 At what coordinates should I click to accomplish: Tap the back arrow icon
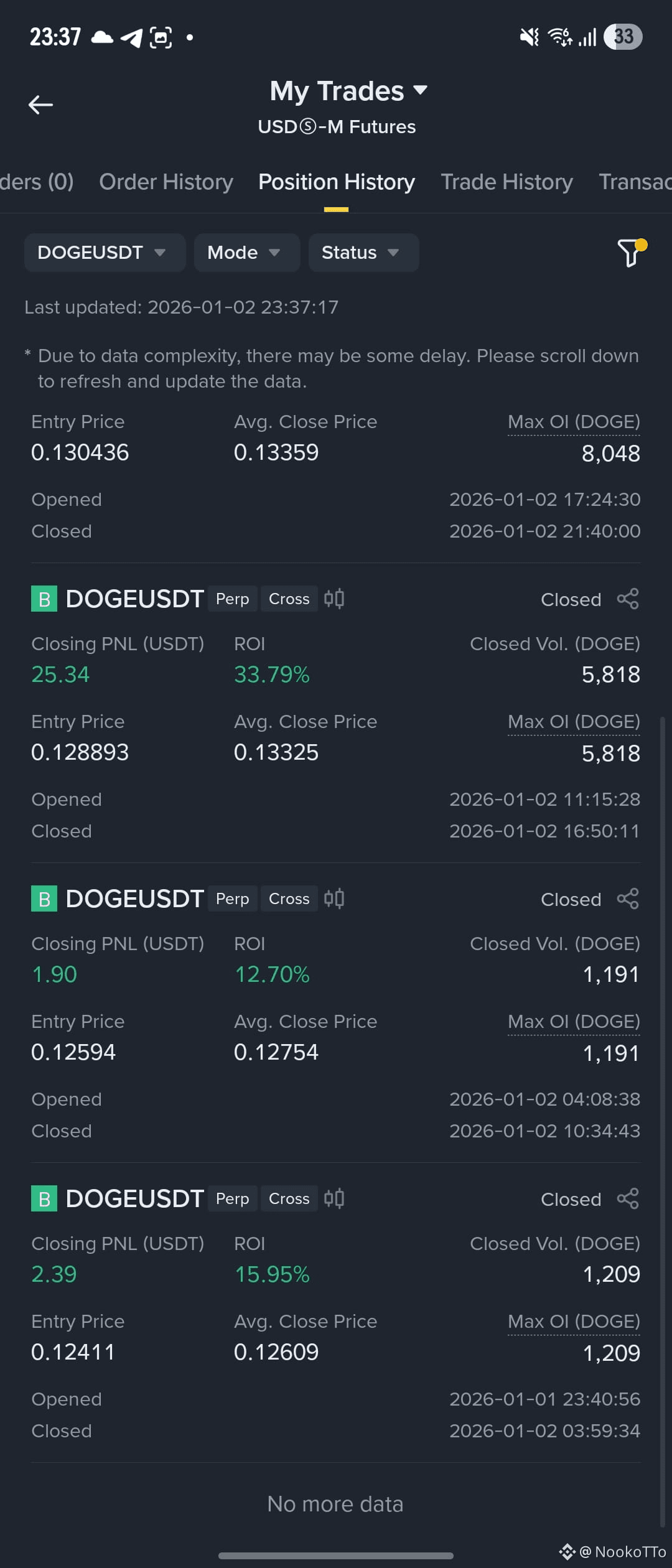pyautogui.click(x=41, y=105)
